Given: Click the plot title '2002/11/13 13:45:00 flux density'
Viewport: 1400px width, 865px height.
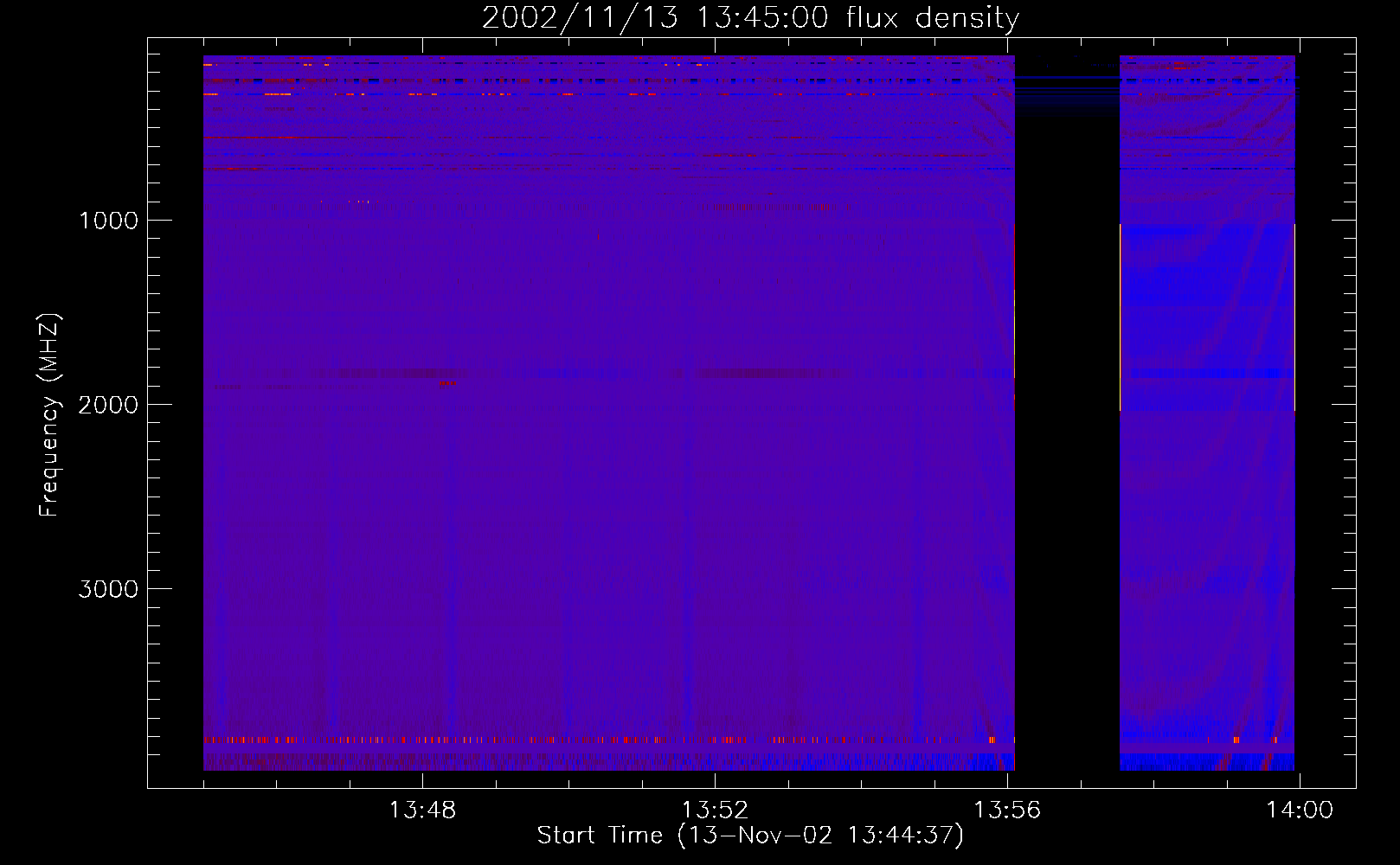Looking at the screenshot, I should [750, 18].
